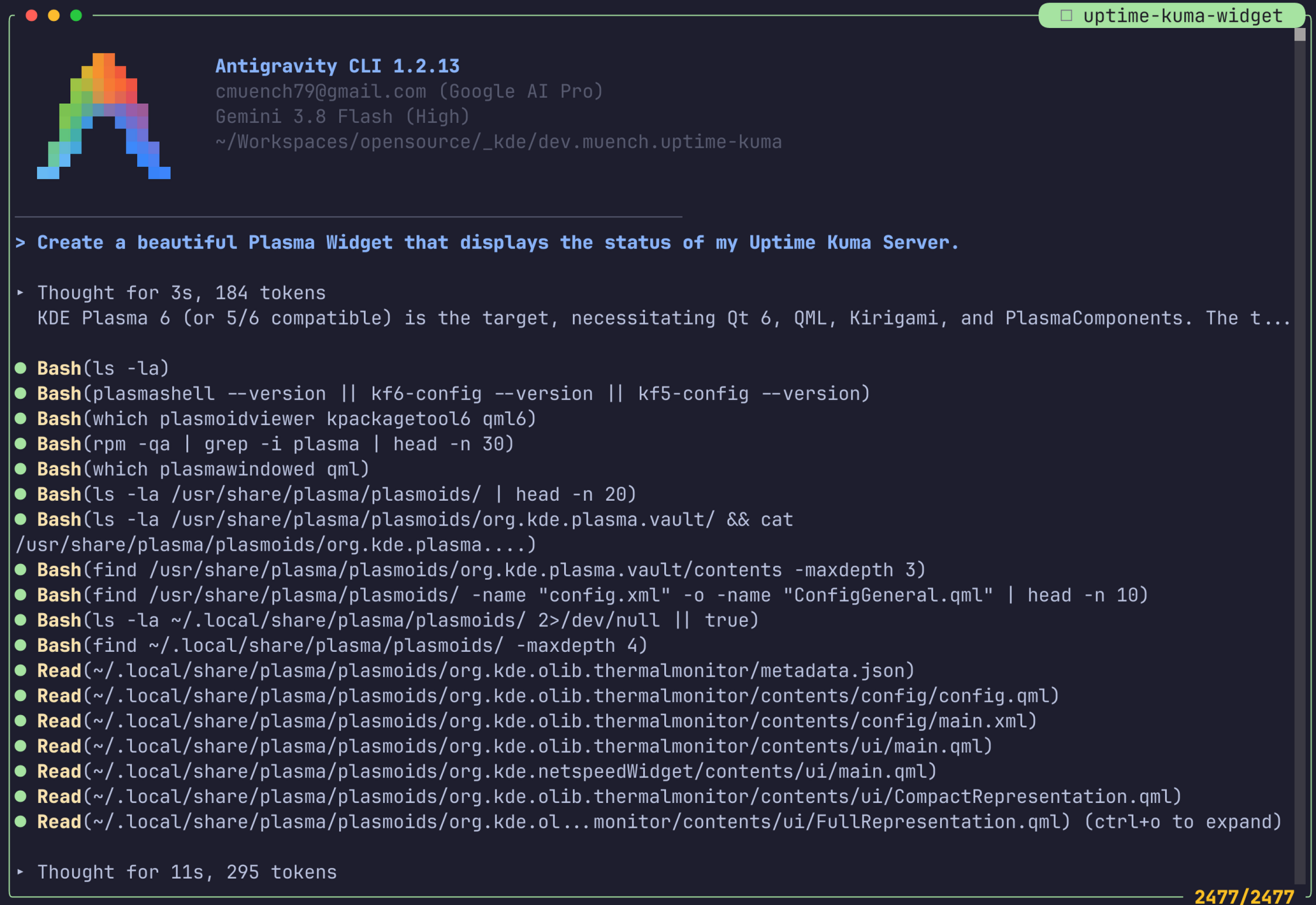Click 'Gemini 3.8 Flash (High)' model text
The image size is (1316, 905).
[343, 117]
